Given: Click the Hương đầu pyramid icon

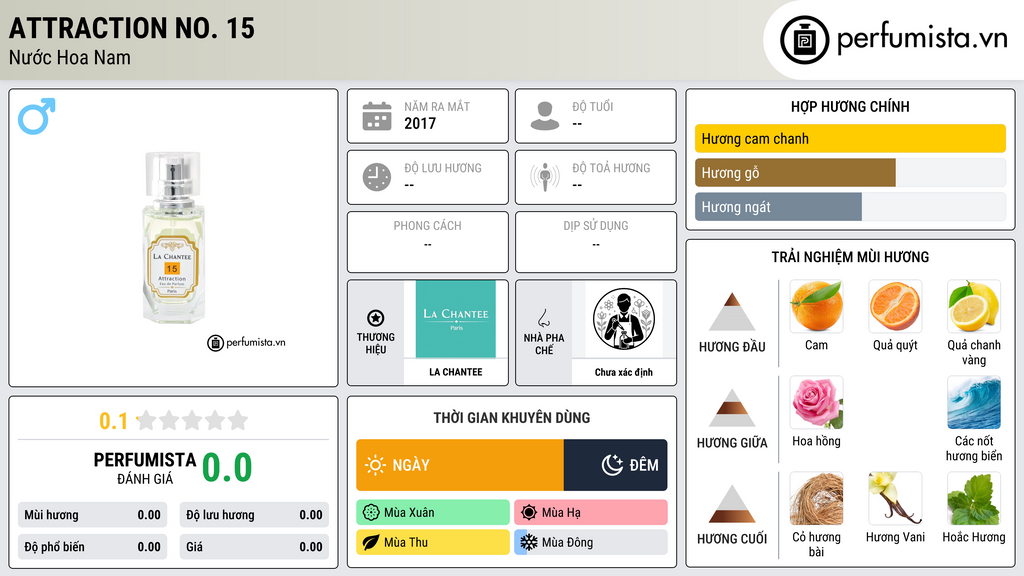Looking at the screenshot, I should coord(732,312).
